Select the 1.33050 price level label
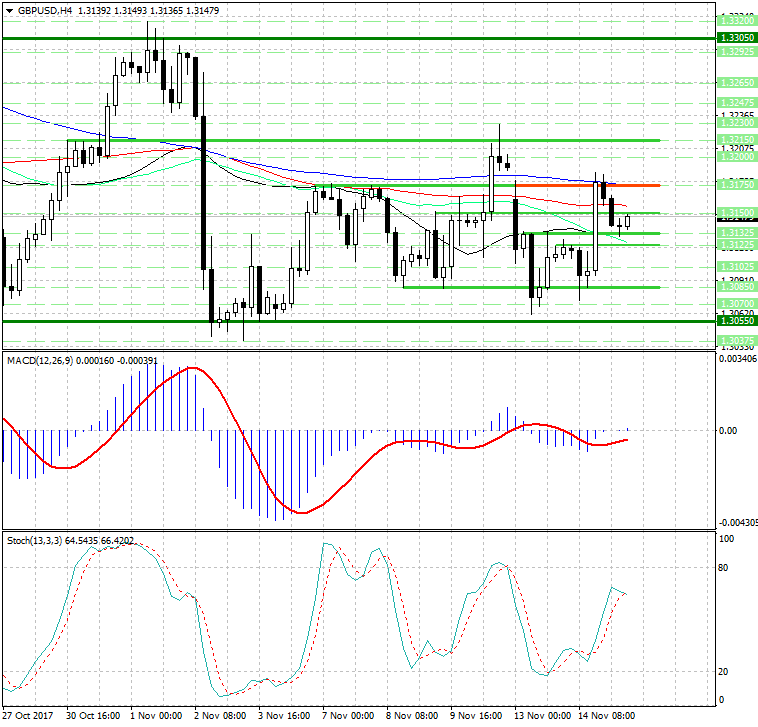Image resolution: width=758 pixels, height=727 pixels. (736, 37)
